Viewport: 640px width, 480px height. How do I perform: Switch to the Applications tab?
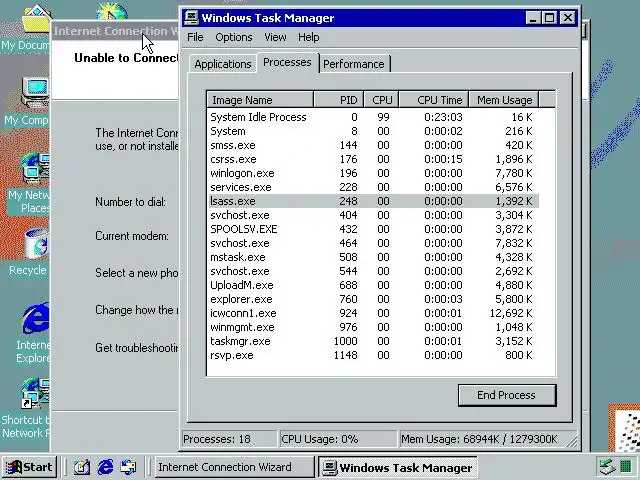pyautogui.click(x=222, y=64)
